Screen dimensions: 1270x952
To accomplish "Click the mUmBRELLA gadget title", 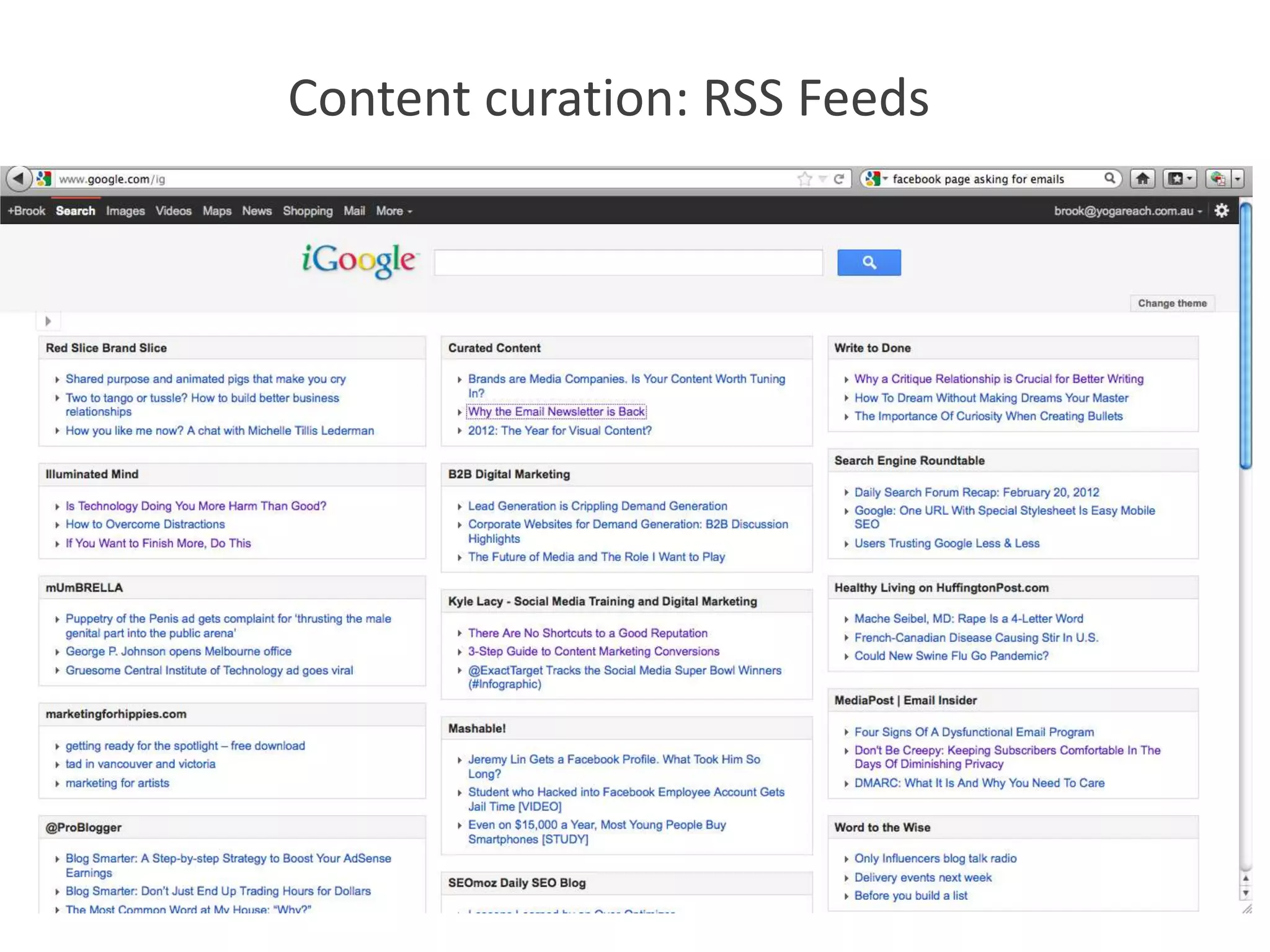I will click(84, 588).
